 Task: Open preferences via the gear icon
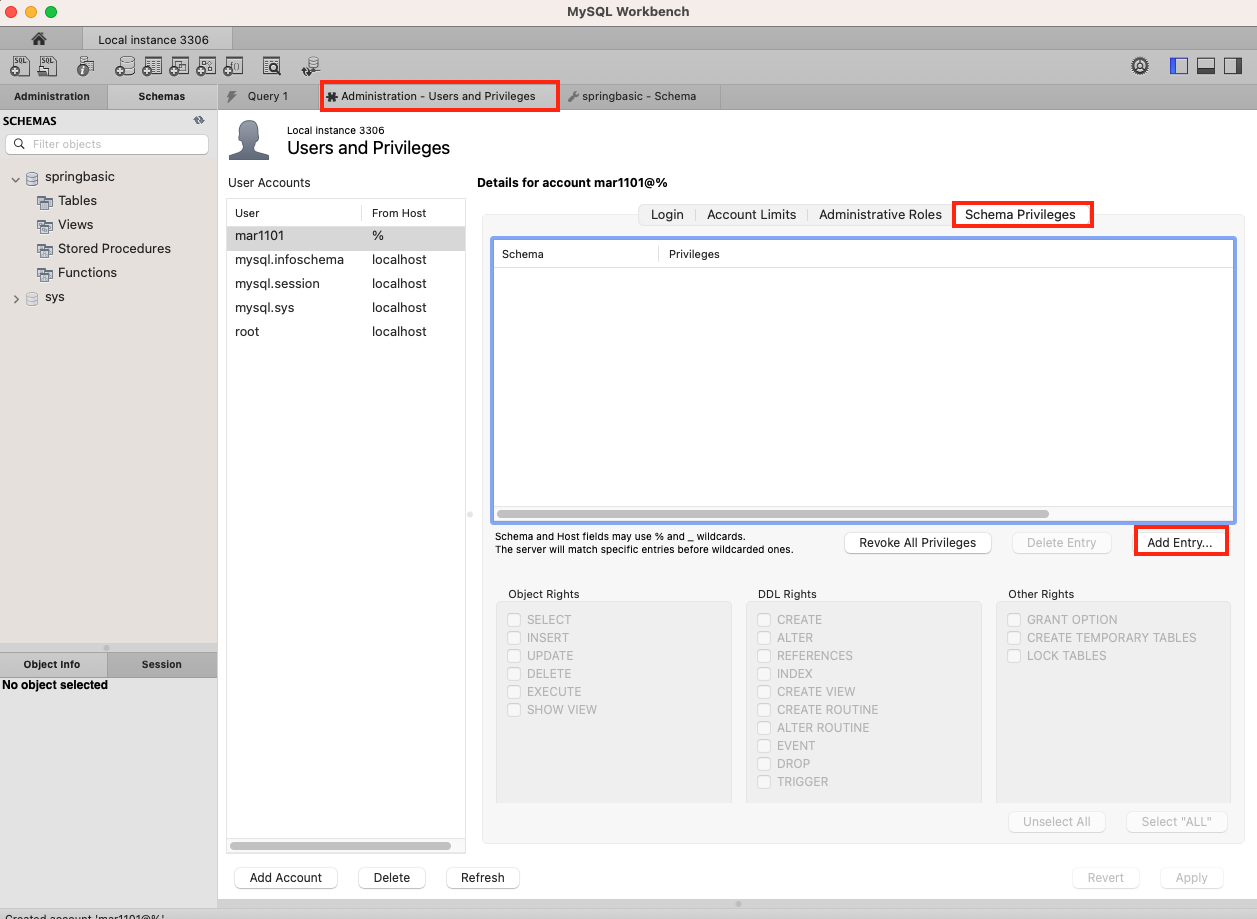pos(1140,66)
